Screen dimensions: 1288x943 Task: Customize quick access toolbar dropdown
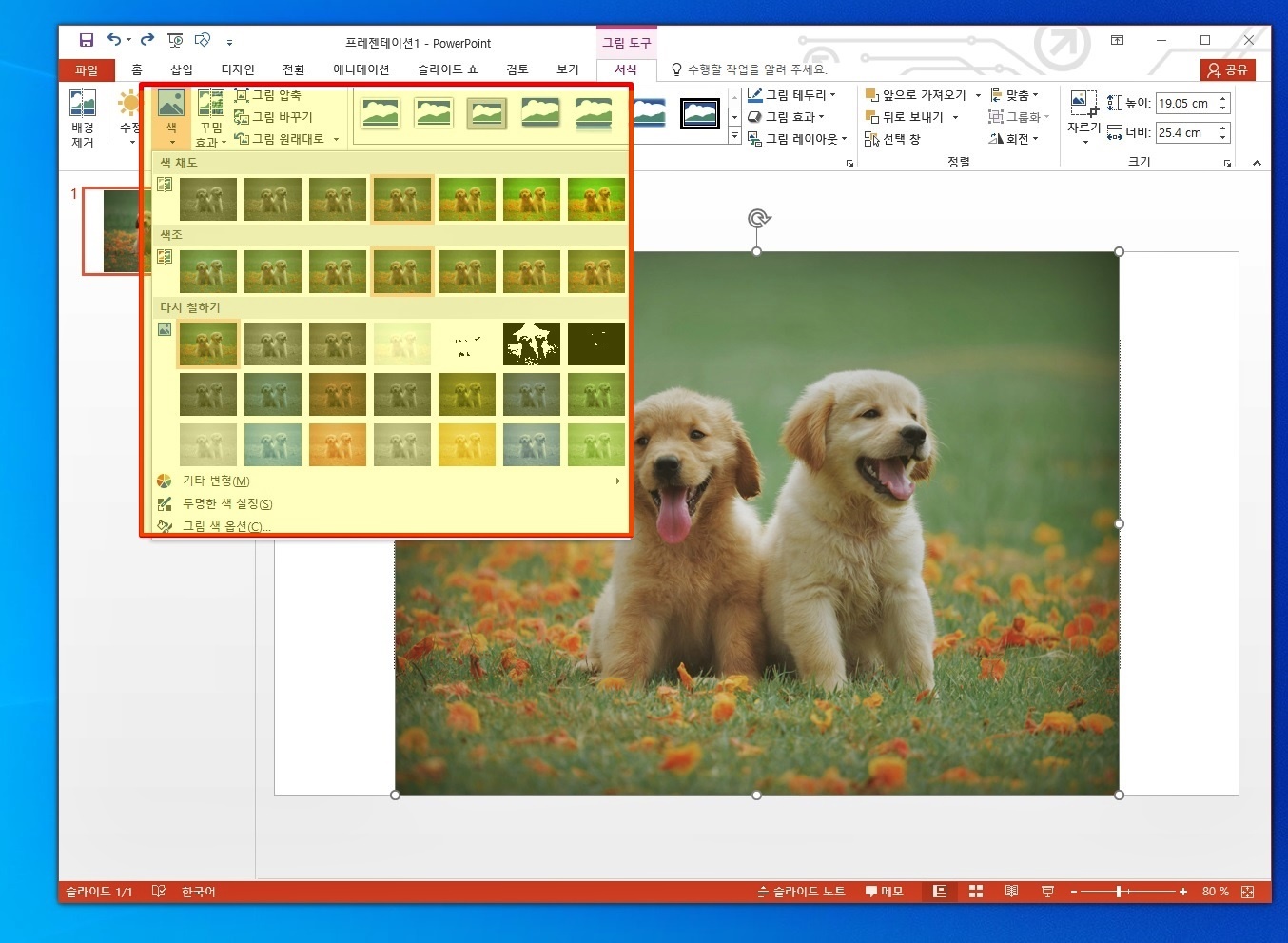[x=229, y=41]
